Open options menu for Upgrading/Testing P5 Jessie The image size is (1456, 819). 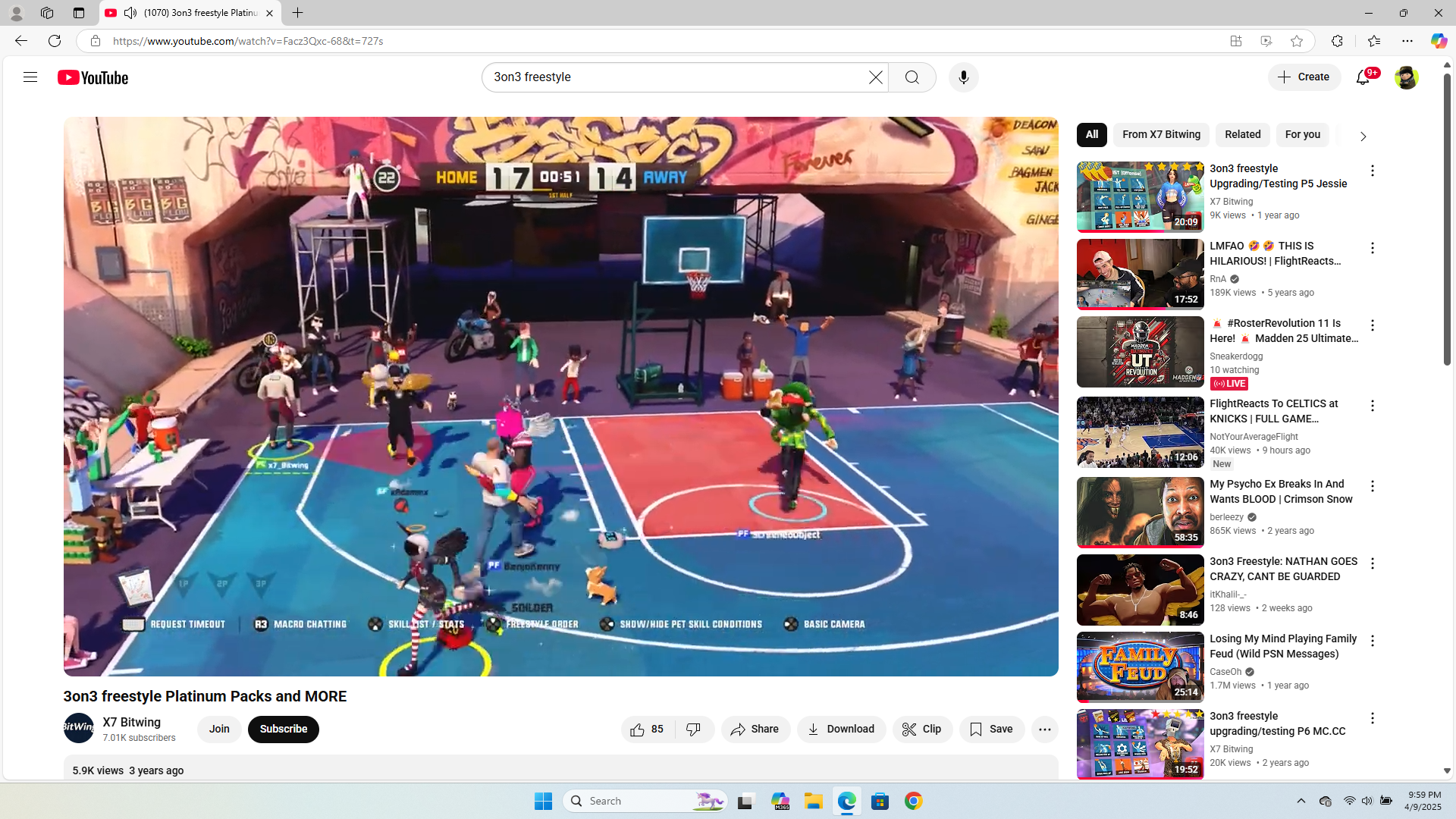(1373, 171)
